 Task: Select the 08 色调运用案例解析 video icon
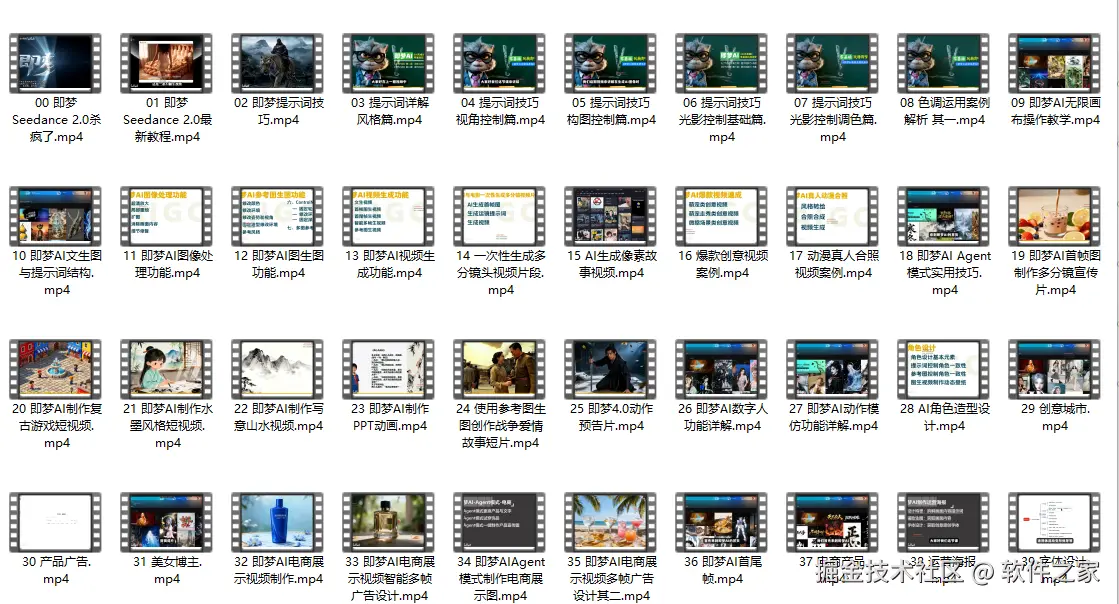point(943,63)
